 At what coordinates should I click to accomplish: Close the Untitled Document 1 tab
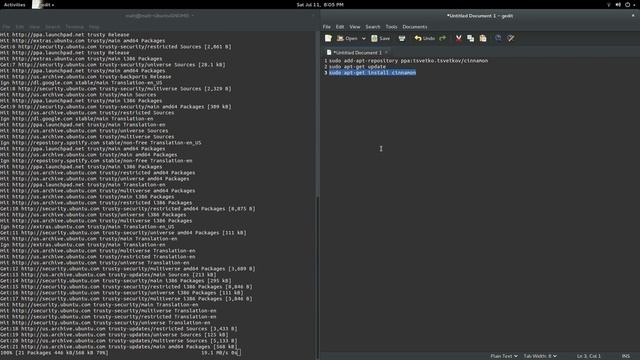[387, 52]
